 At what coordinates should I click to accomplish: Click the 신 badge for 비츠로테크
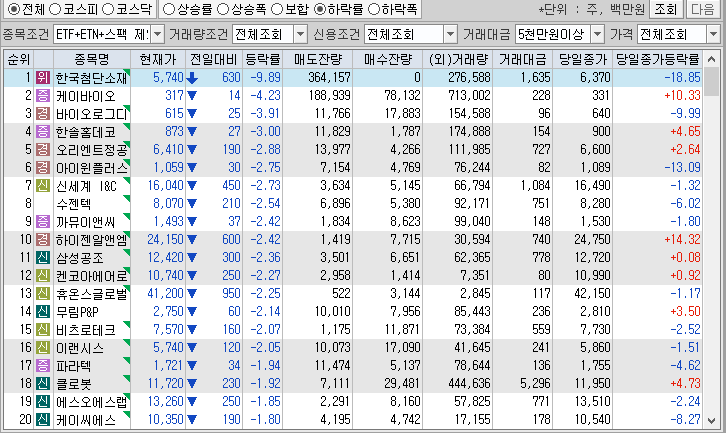(43, 330)
